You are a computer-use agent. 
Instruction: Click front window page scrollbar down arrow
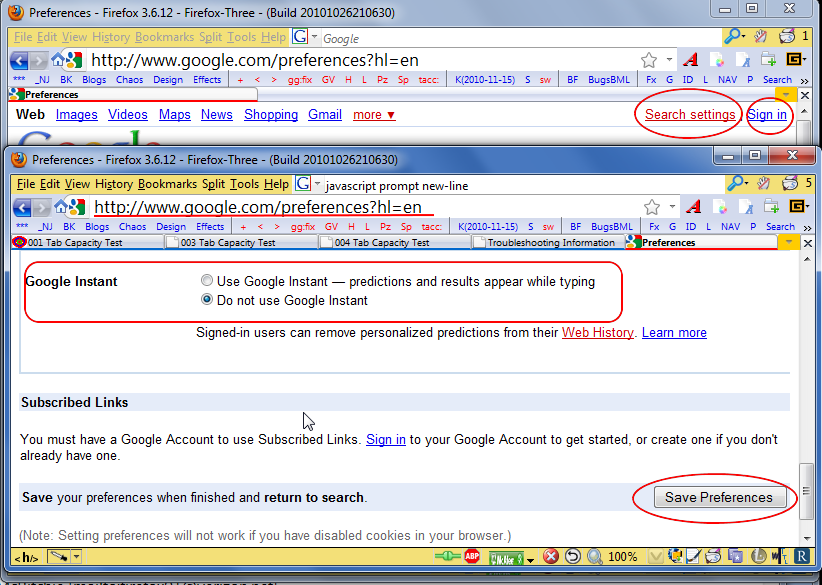[x=806, y=538]
